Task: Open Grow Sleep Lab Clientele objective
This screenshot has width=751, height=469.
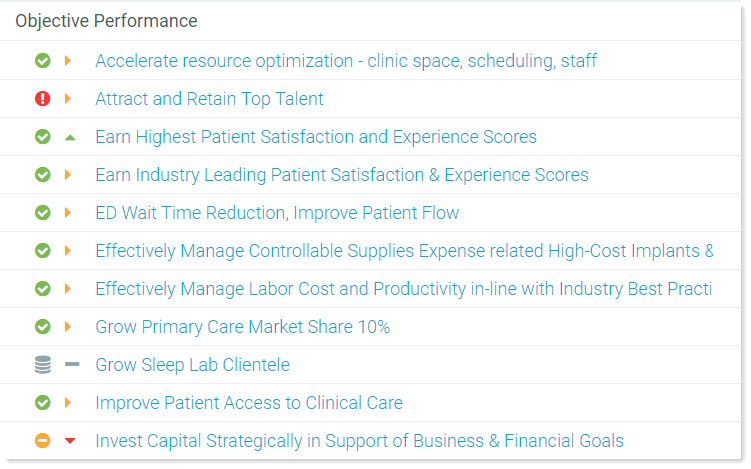Action: (x=192, y=365)
